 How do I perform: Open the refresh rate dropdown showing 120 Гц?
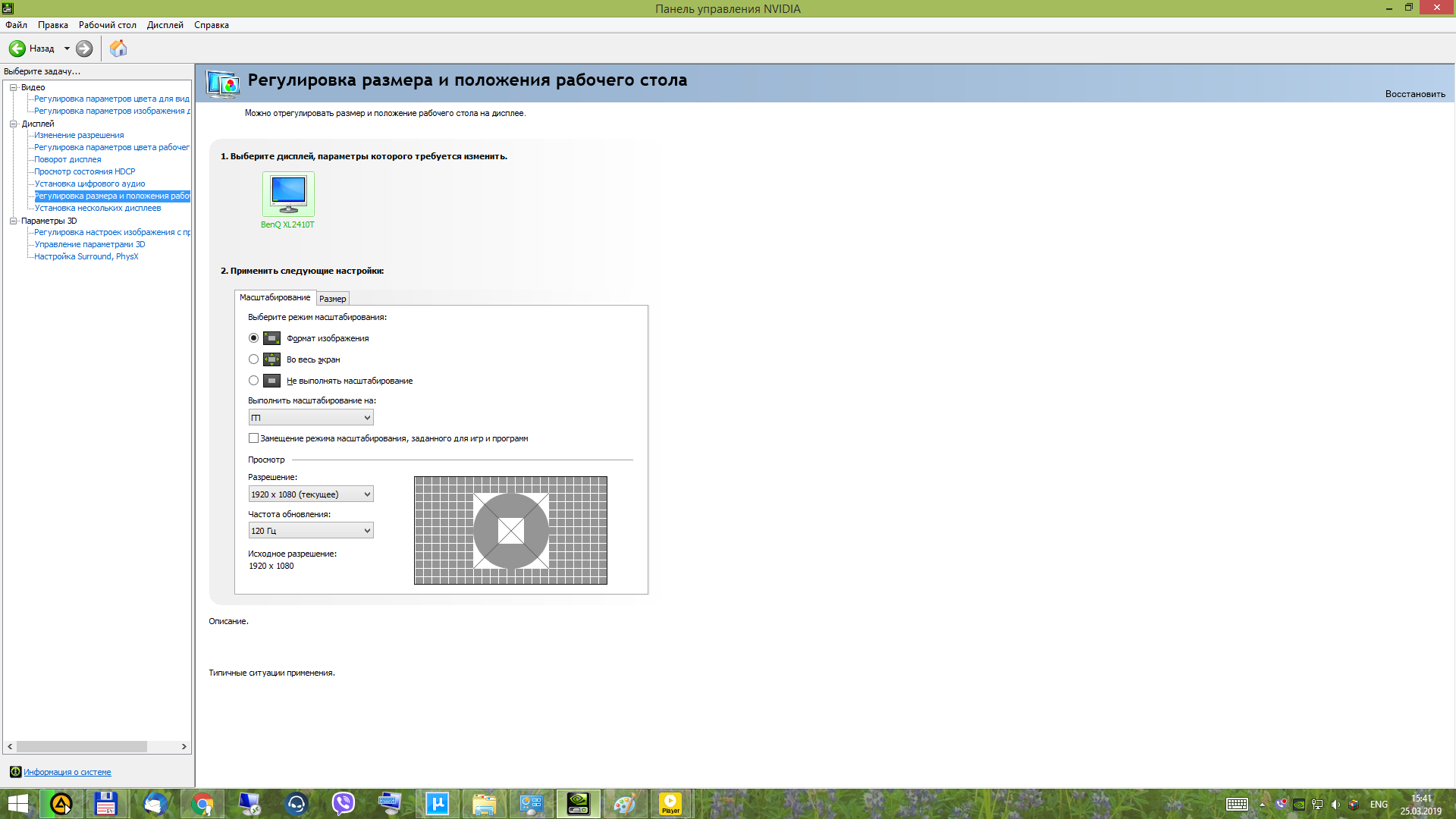(x=311, y=531)
